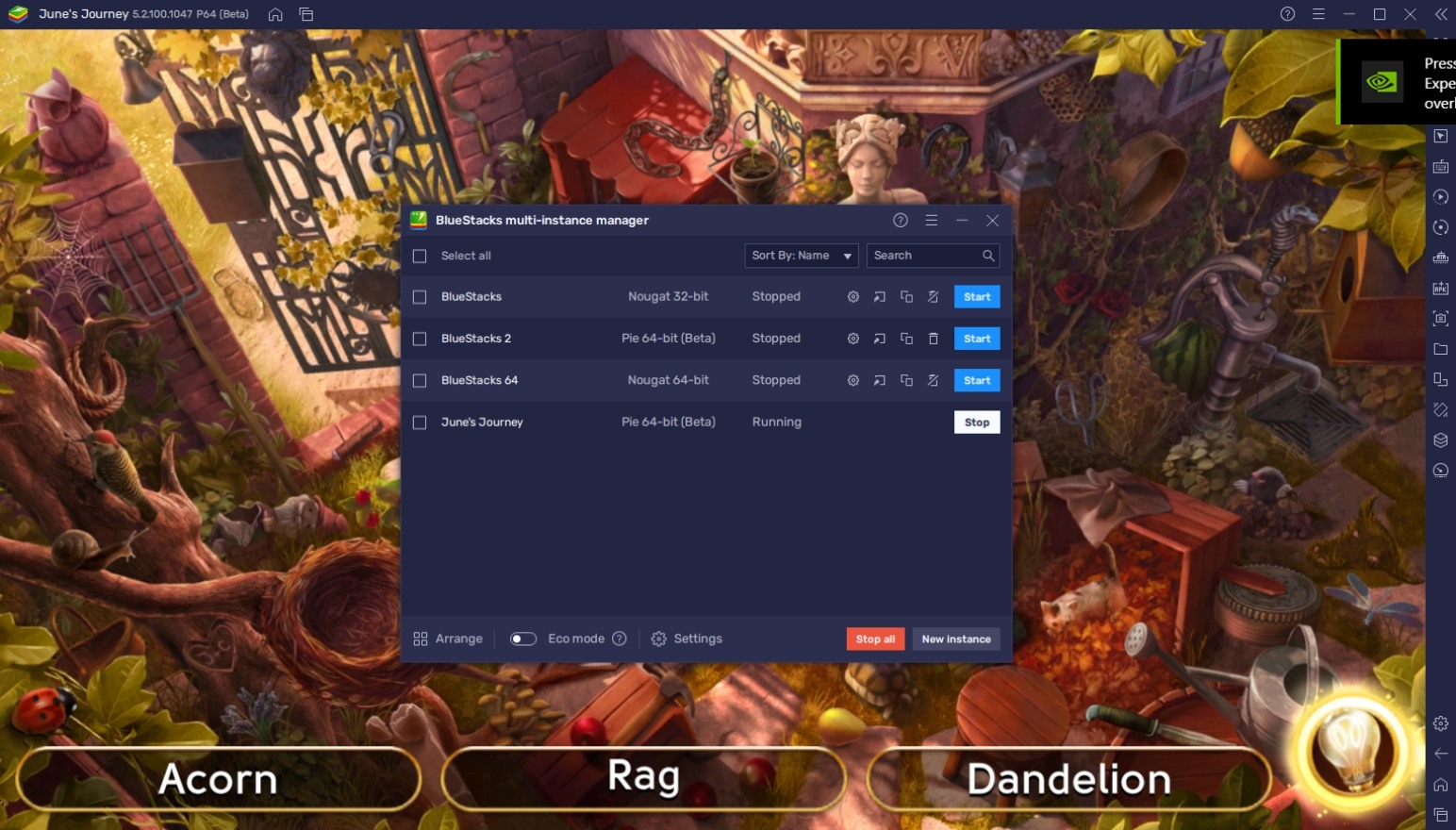Start the BlueStacks Nougat 32-bit instance
Viewport: 1456px width, 830px height.
pyautogui.click(x=977, y=297)
